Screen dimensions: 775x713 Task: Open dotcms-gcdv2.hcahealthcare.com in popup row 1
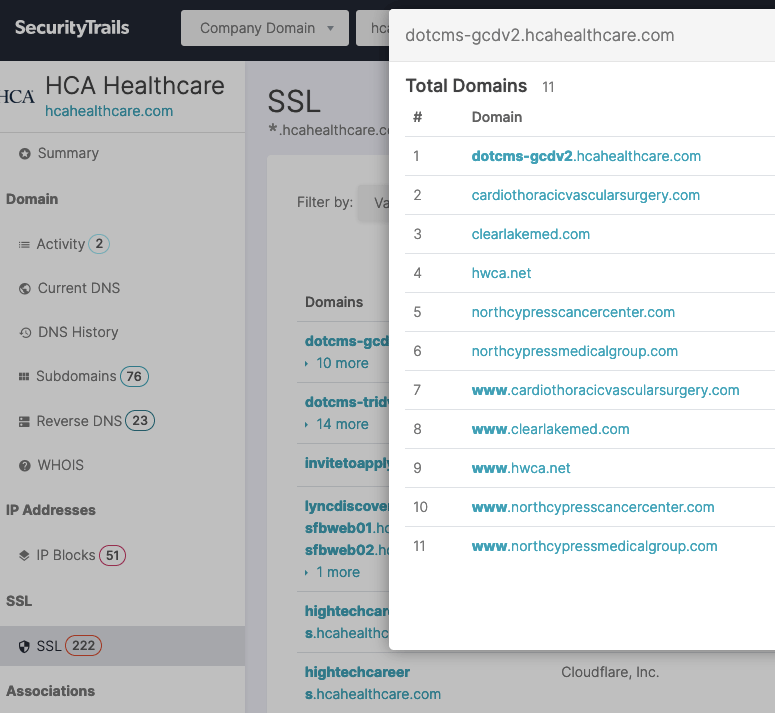point(586,156)
